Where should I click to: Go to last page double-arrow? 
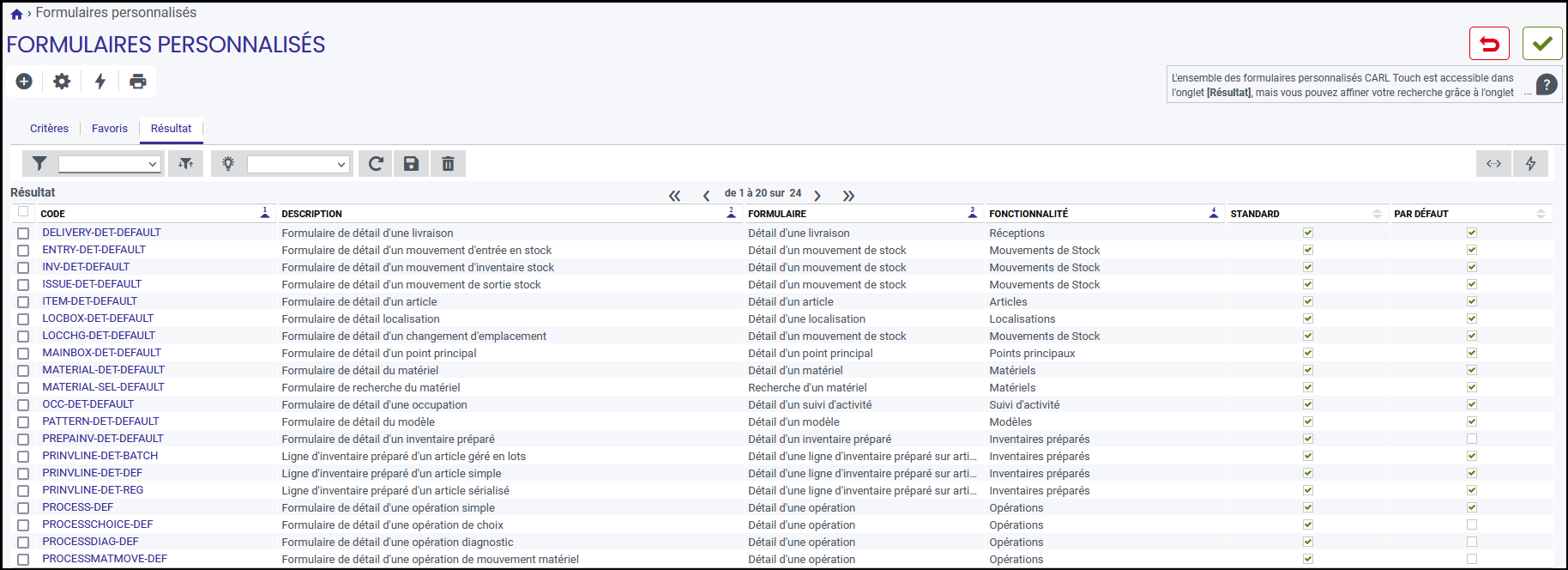[x=848, y=196]
